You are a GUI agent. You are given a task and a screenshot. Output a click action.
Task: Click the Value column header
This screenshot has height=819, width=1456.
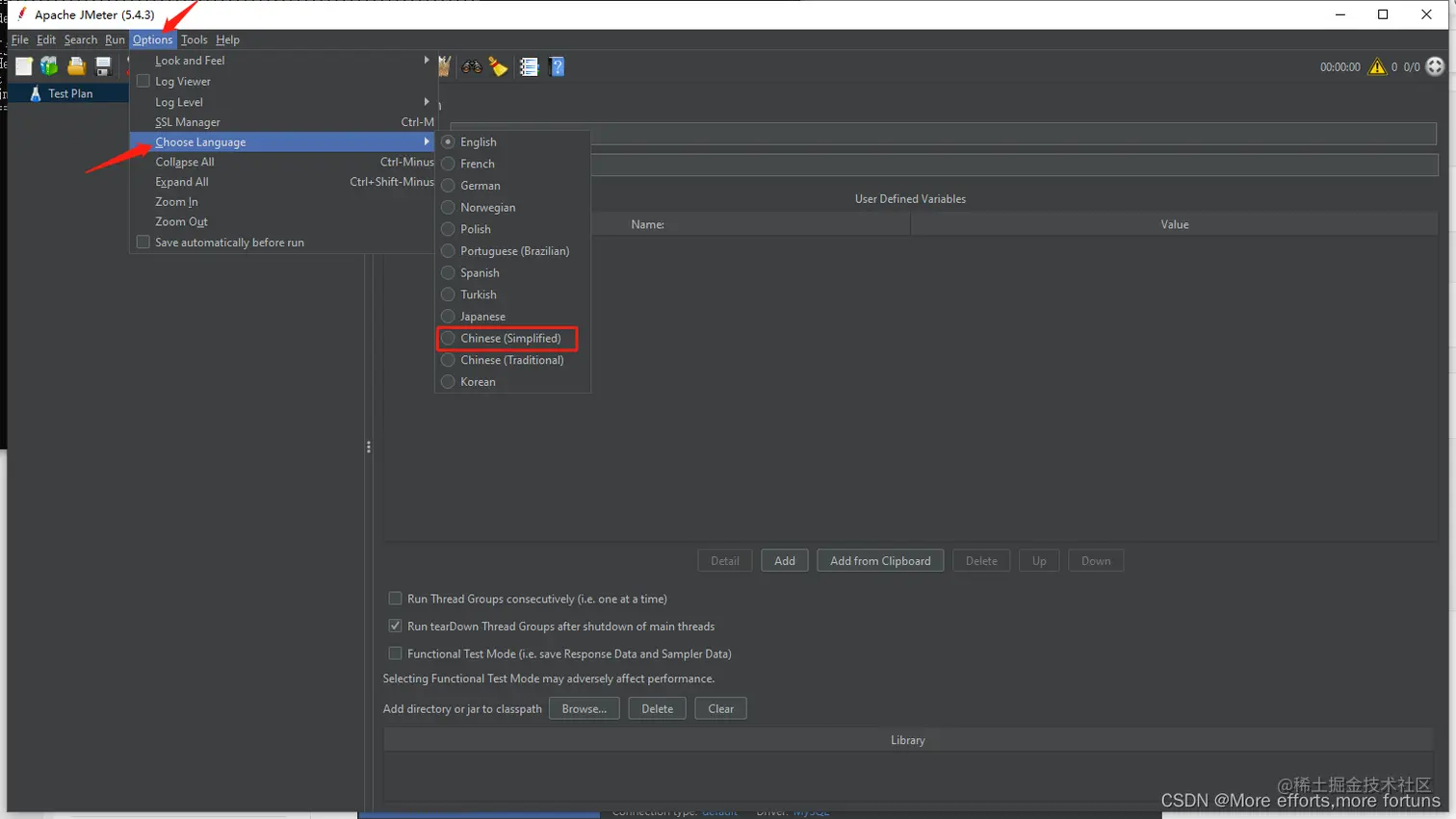[x=1174, y=224]
